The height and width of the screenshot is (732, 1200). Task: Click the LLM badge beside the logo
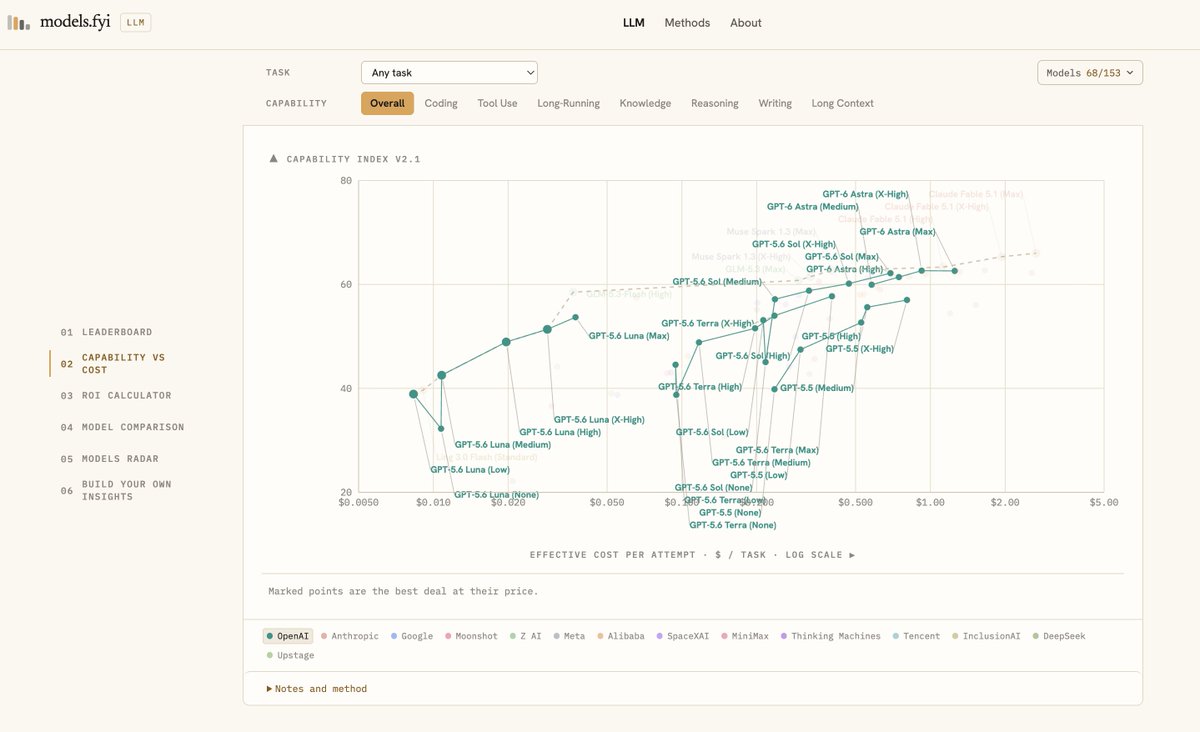point(135,22)
